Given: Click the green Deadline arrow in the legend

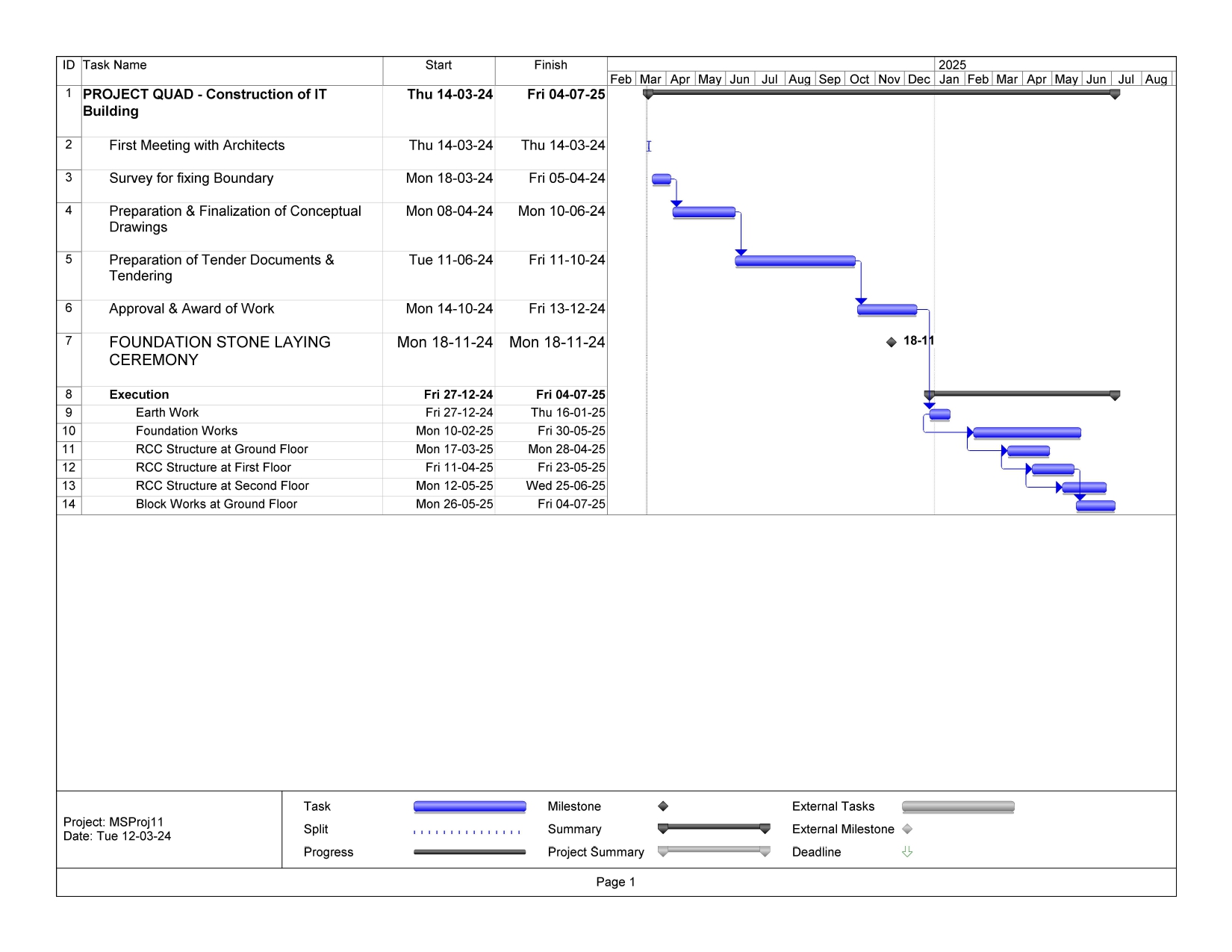Looking at the screenshot, I should (907, 852).
